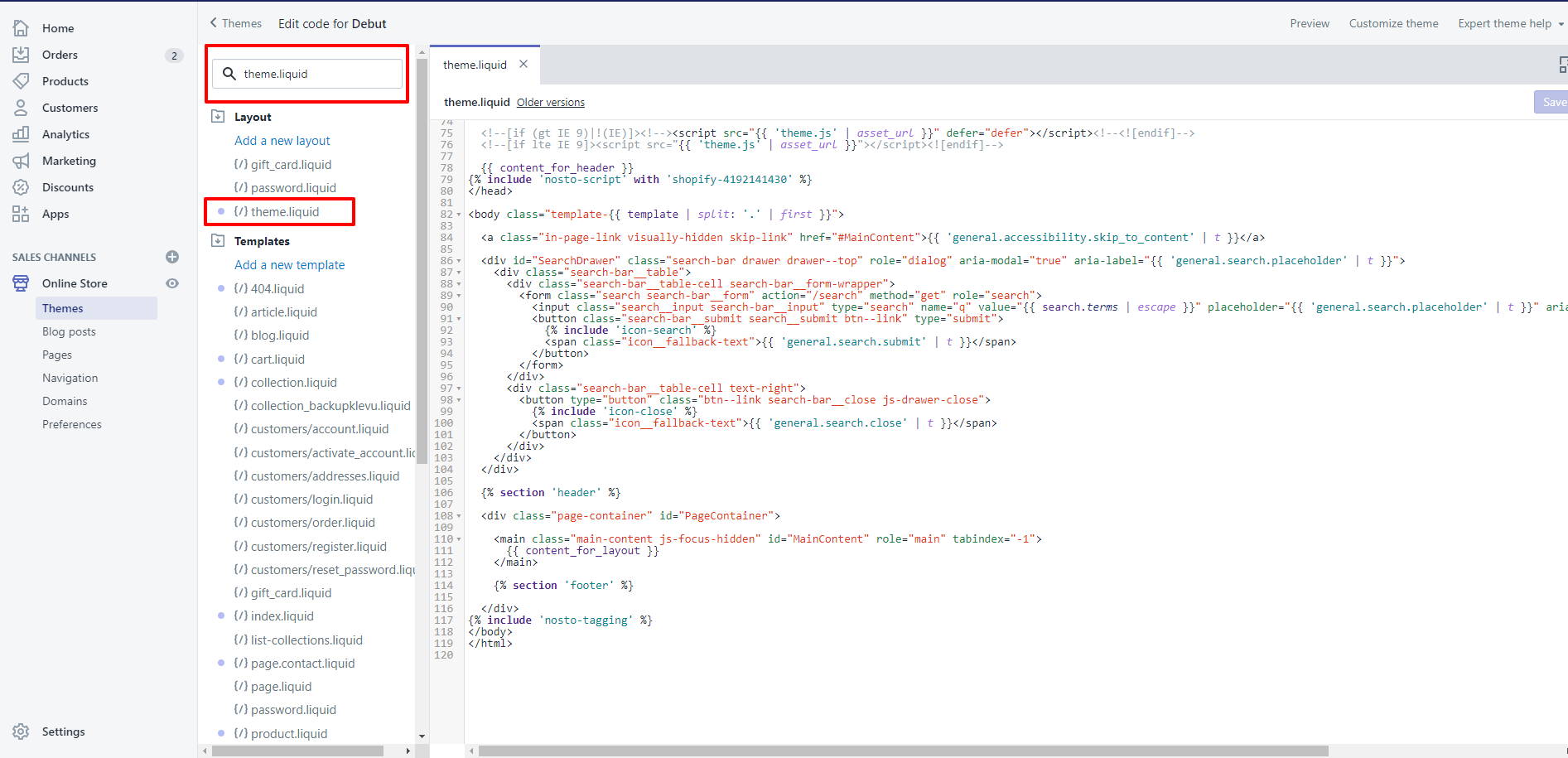Open page.liquid template
The image size is (1568, 758).
click(x=281, y=687)
